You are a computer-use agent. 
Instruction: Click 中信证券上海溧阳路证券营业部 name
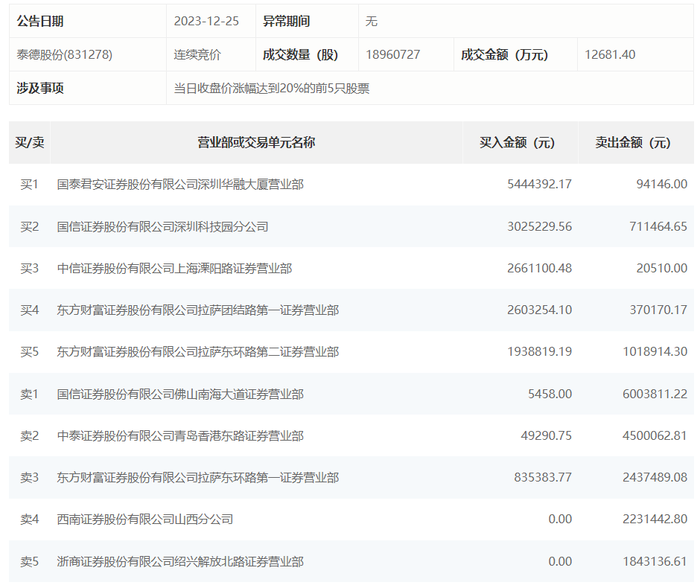click(x=175, y=268)
